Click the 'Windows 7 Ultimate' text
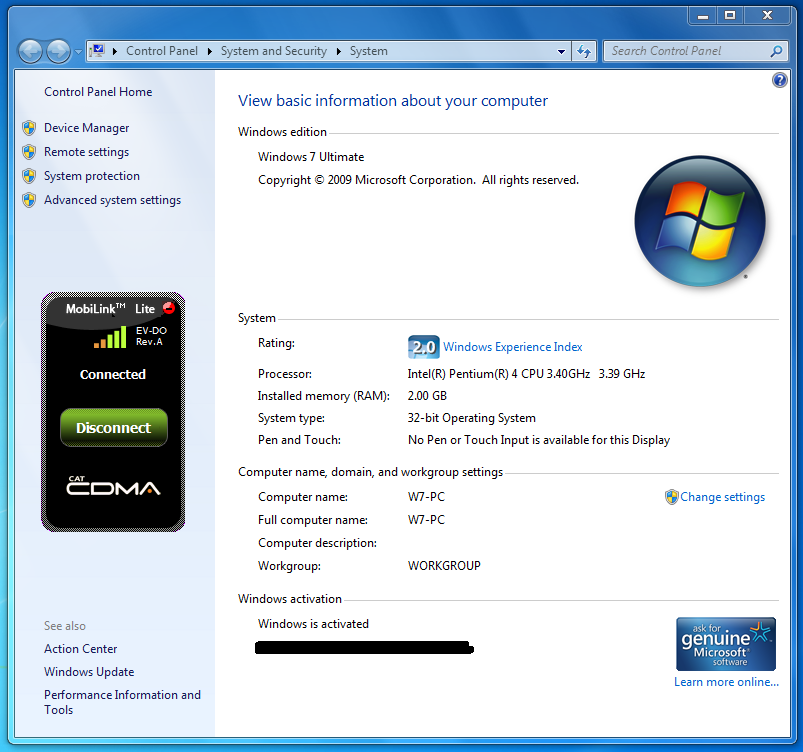Image resolution: width=803 pixels, height=752 pixels. coord(311,157)
